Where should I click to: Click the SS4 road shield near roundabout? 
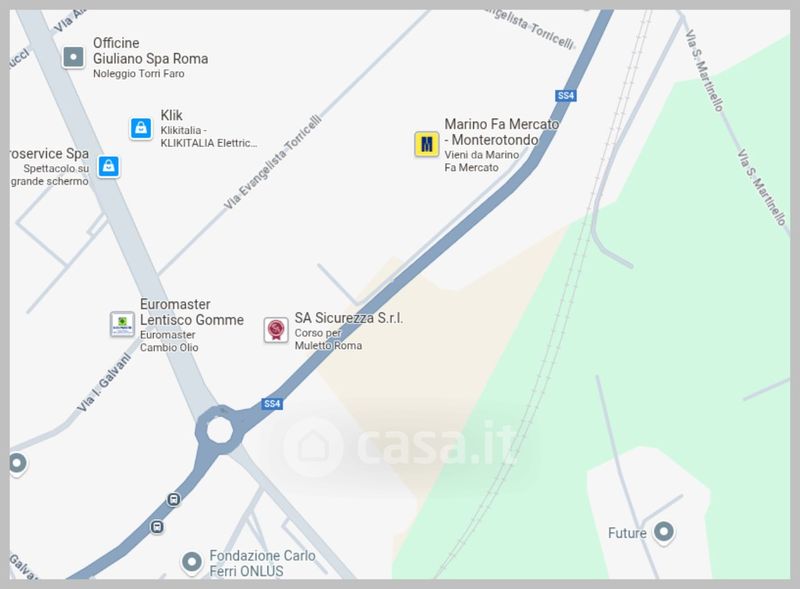point(272,404)
